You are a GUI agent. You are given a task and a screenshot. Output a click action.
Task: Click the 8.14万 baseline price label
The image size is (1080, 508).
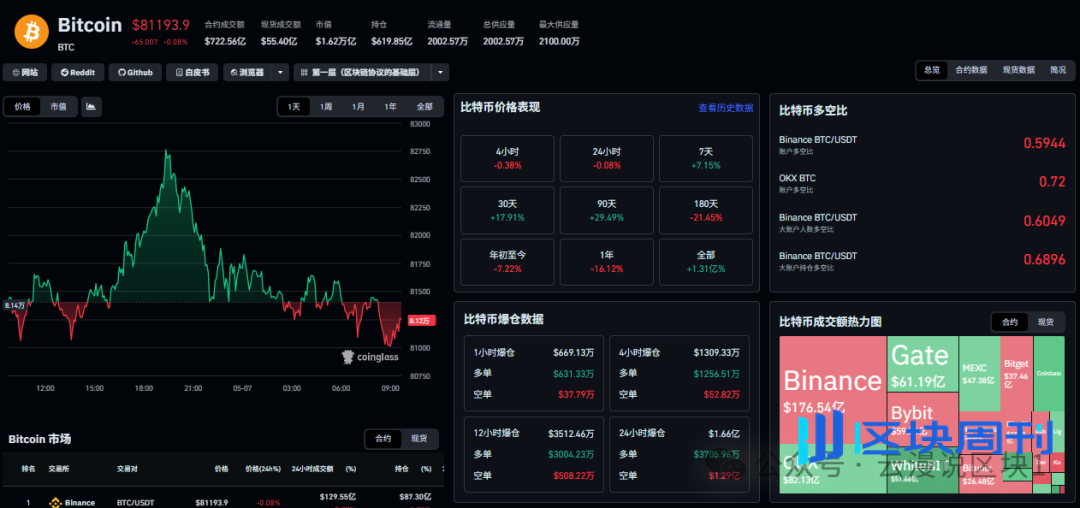14,305
